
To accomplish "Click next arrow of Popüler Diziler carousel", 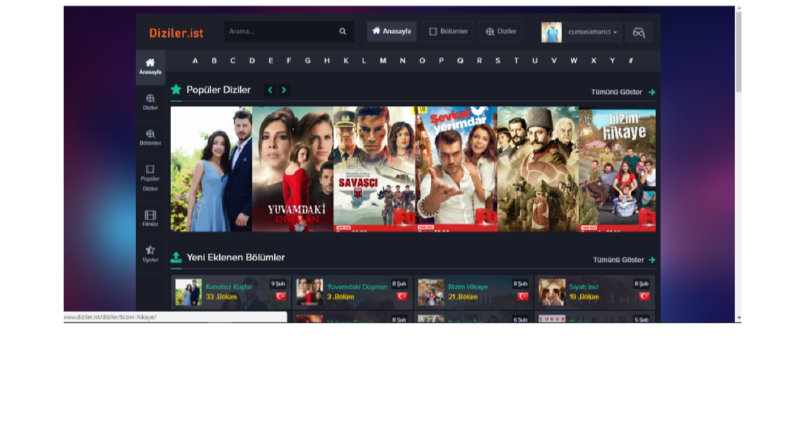I will (284, 90).
